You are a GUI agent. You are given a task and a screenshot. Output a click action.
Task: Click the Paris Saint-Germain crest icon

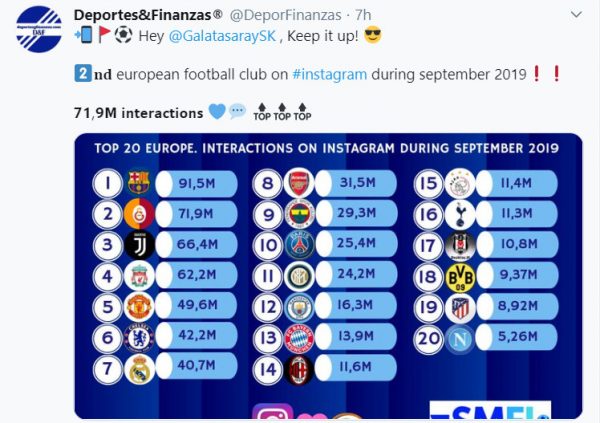[x=299, y=245]
